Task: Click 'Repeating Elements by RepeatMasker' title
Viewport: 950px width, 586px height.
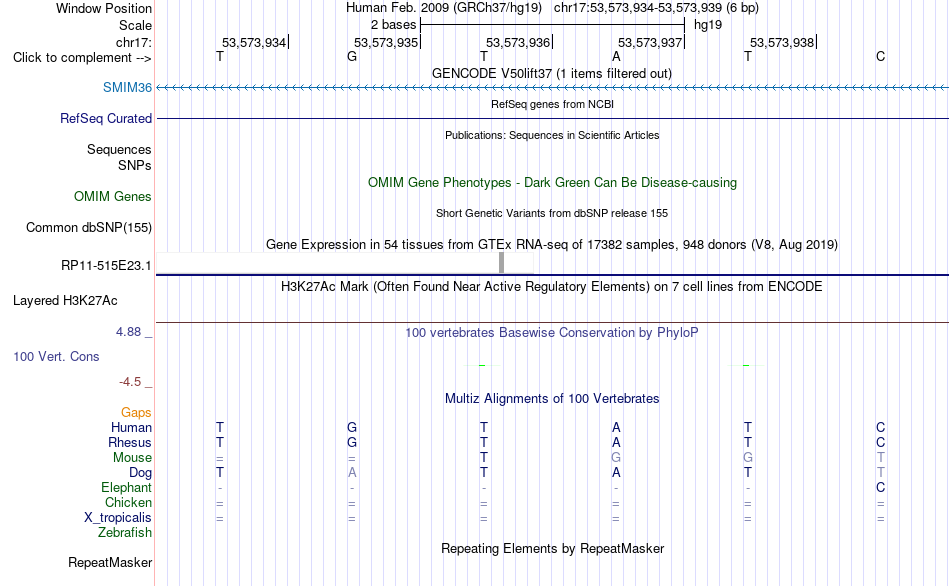Action: coord(553,548)
